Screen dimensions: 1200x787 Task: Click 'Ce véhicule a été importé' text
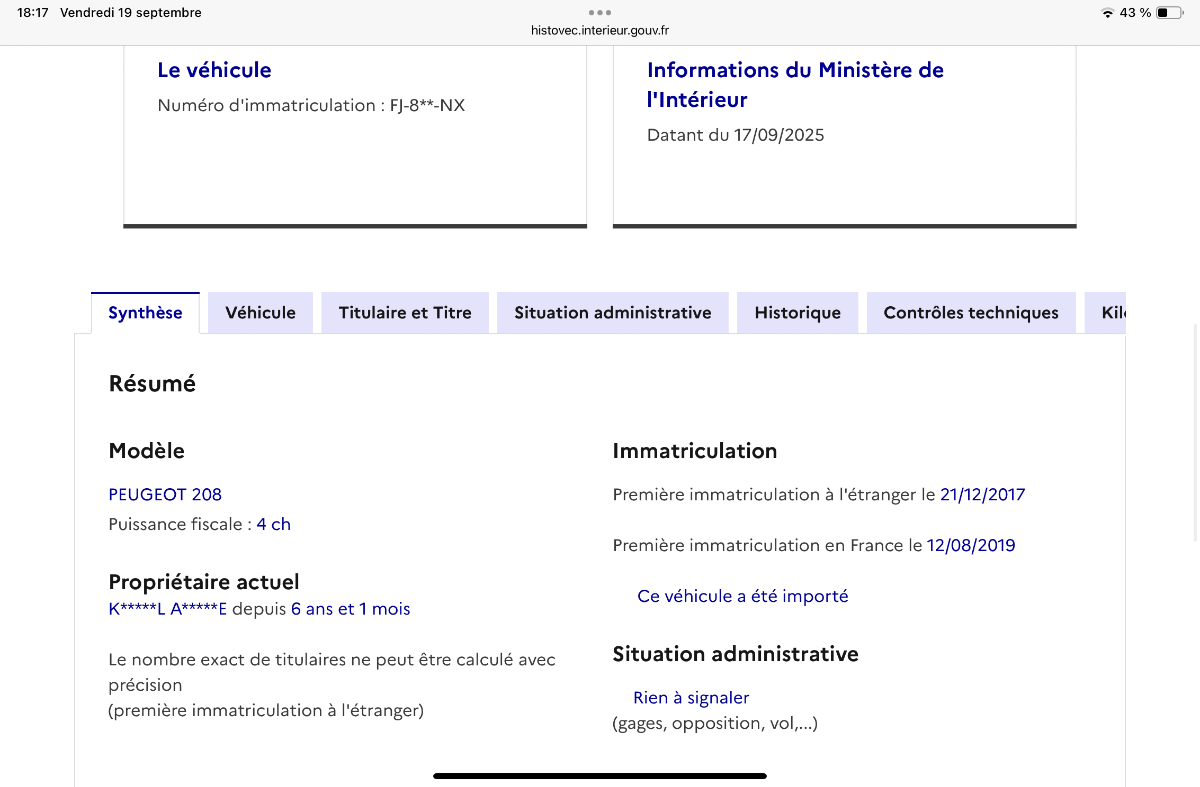point(743,596)
